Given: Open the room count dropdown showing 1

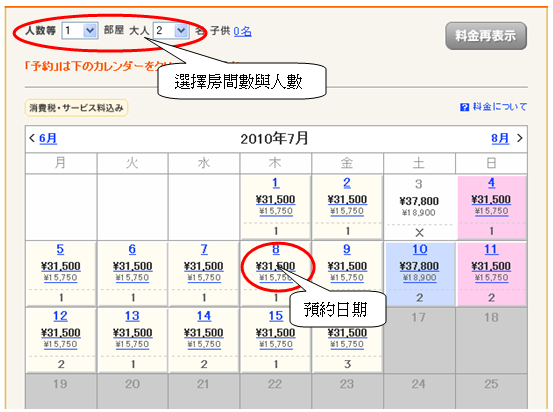Looking at the screenshot, I should pyautogui.click(x=80, y=31).
